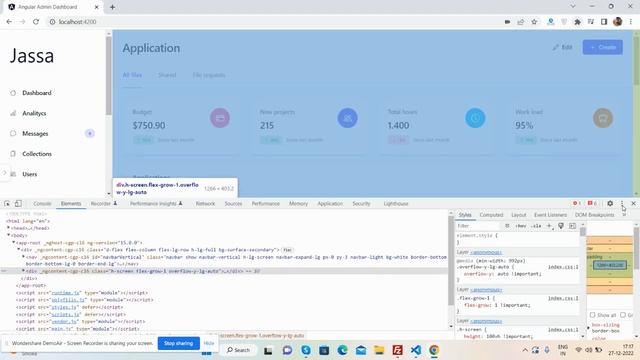Open the Lighthouse tab in DevTools
640x360 pixels.
click(x=396, y=203)
